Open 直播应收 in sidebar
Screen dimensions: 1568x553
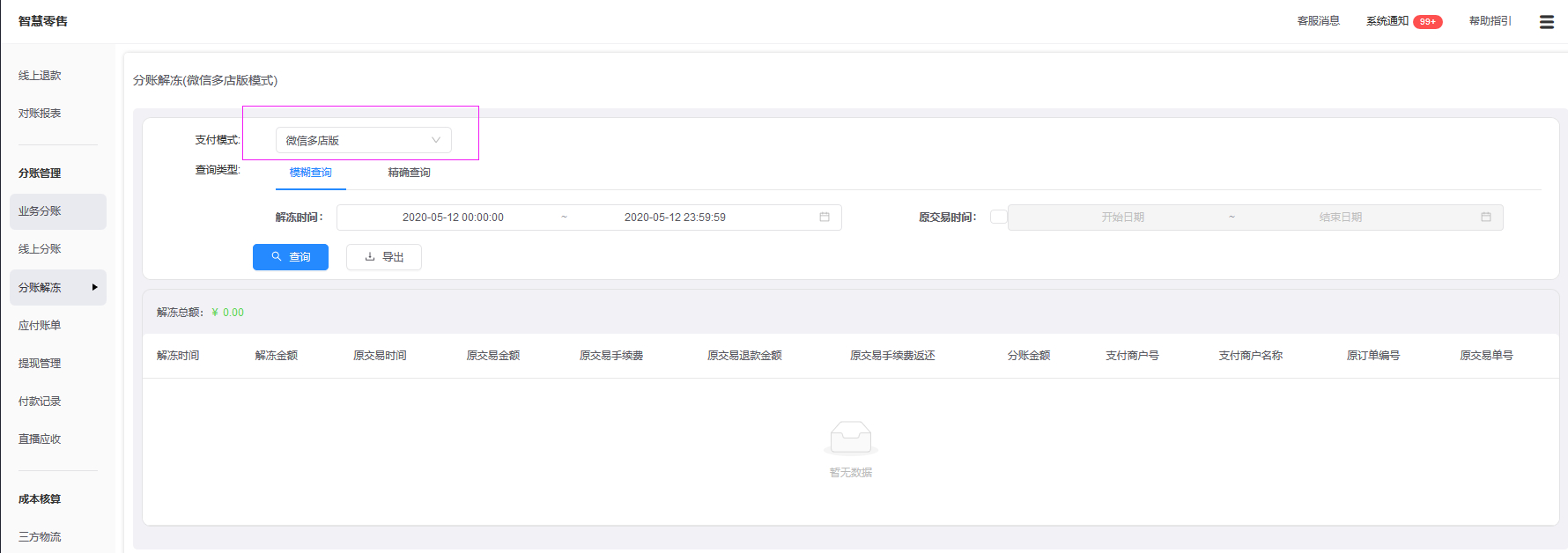point(40,439)
